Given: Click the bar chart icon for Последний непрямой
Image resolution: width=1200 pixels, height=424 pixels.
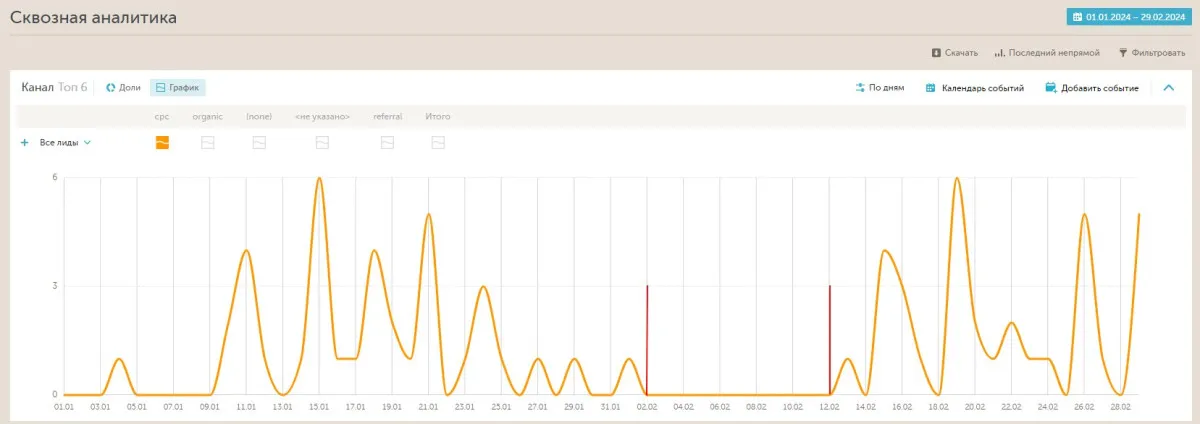Looking at the screenshot, I should 999,52.
